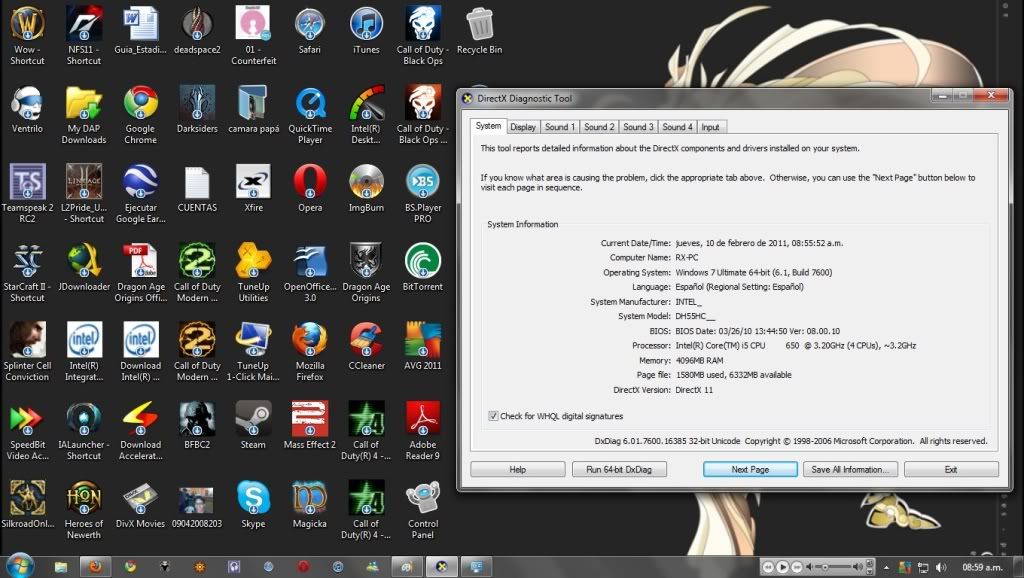Select the 09042008203 photo thumbnail icon
Screen dimensions: 1024x578
point(197,505)
